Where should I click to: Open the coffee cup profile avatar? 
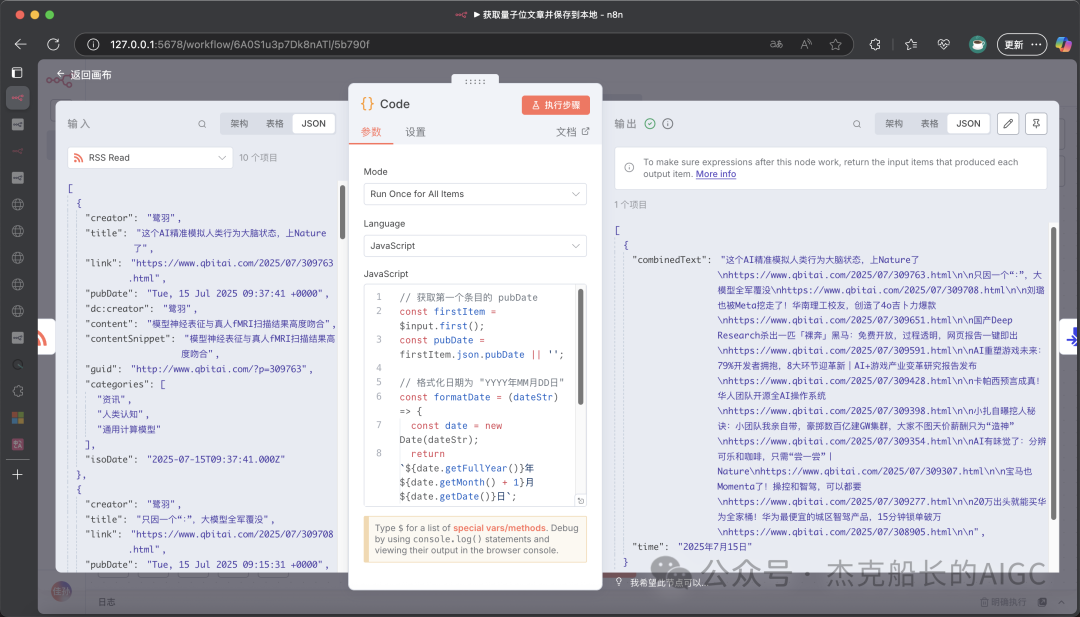977,44
